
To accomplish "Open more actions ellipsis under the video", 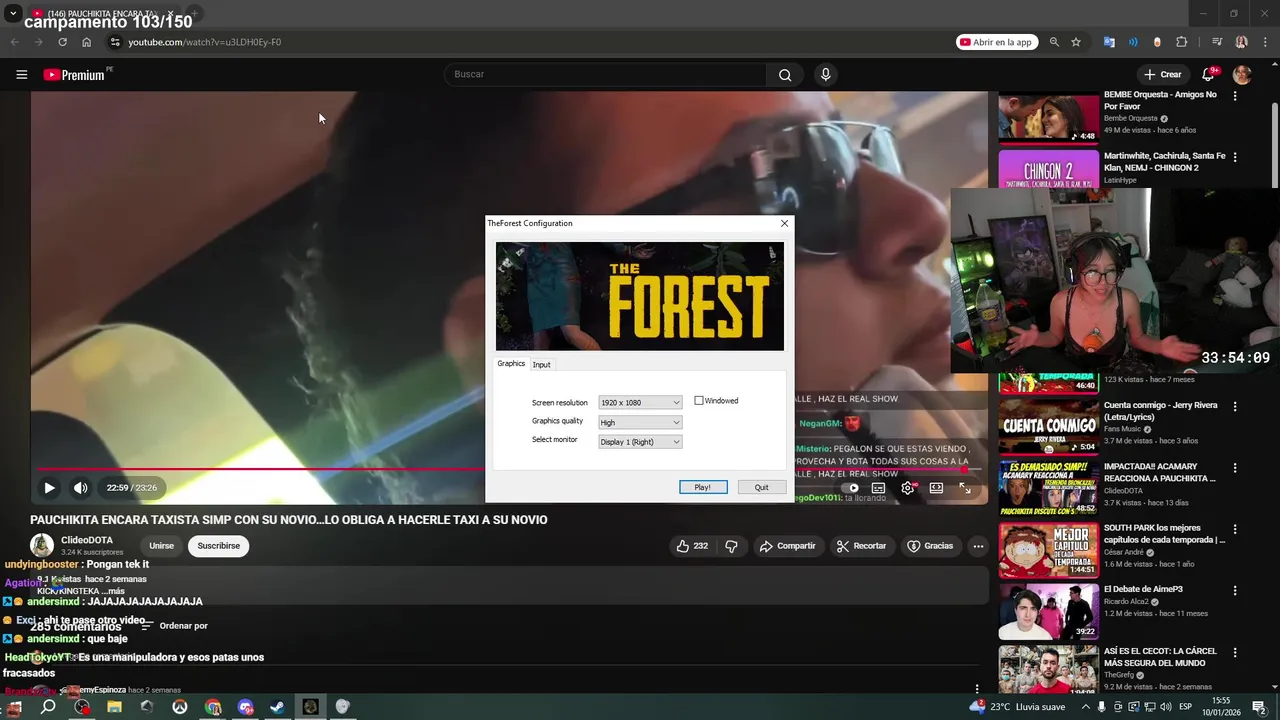I will tap(978, 546).
